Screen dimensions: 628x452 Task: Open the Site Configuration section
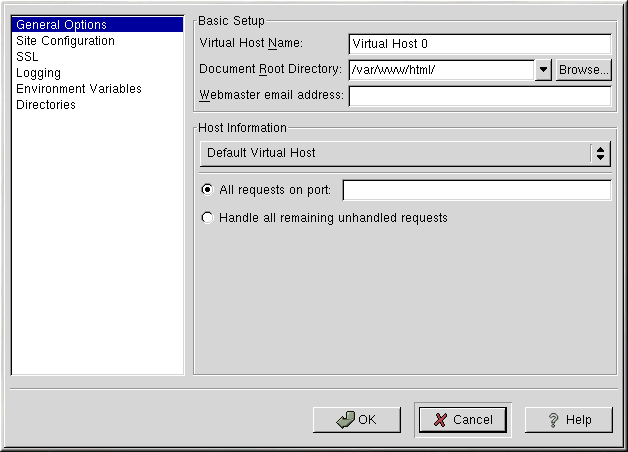click(65, 41)
